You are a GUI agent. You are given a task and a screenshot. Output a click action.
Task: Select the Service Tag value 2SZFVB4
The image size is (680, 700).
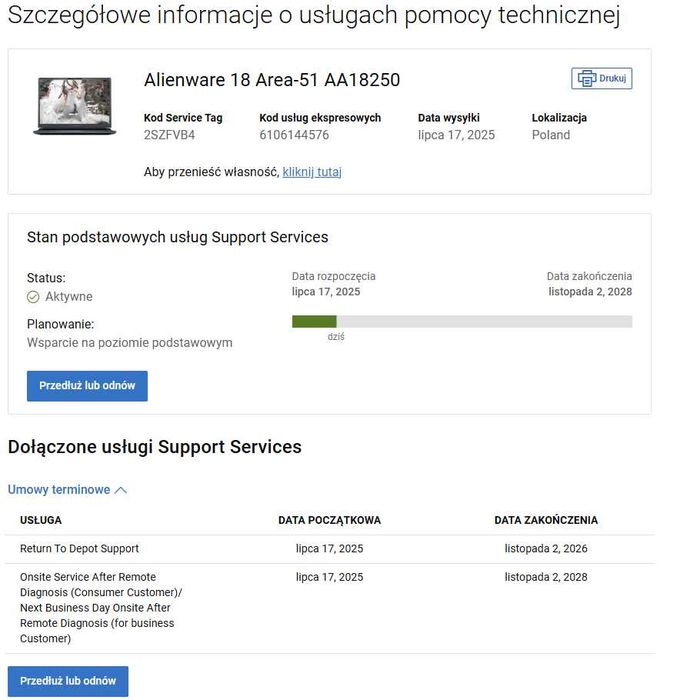point(169,135)
